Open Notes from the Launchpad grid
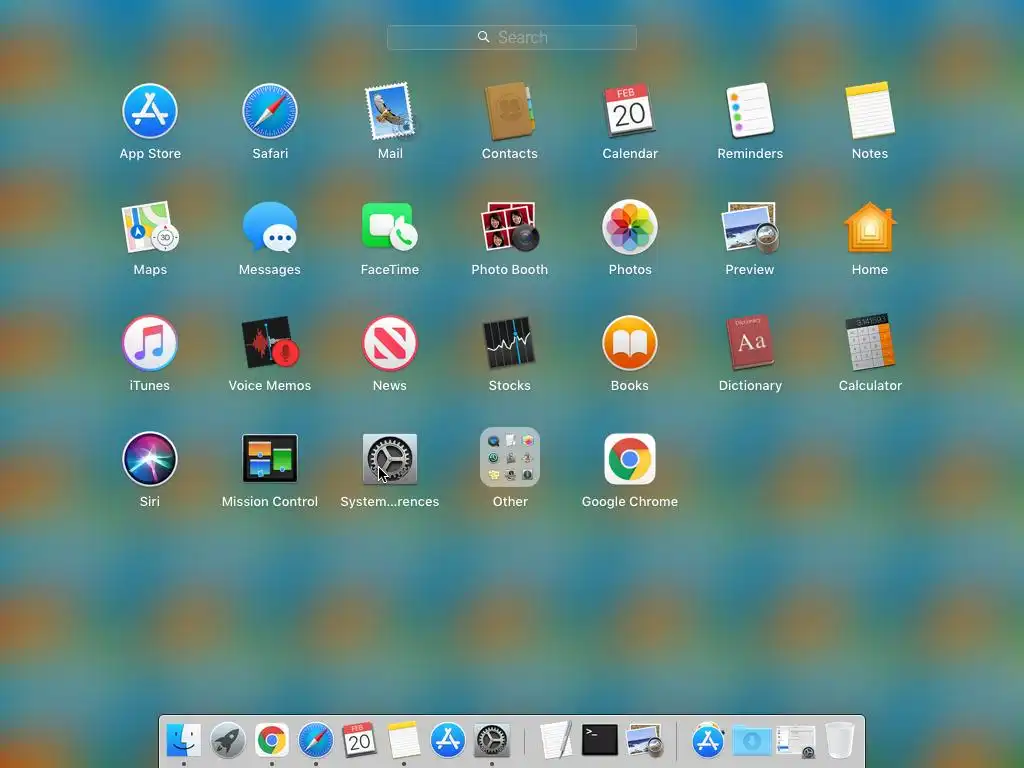Screen dimensions: 1024x768 point(870,111)
